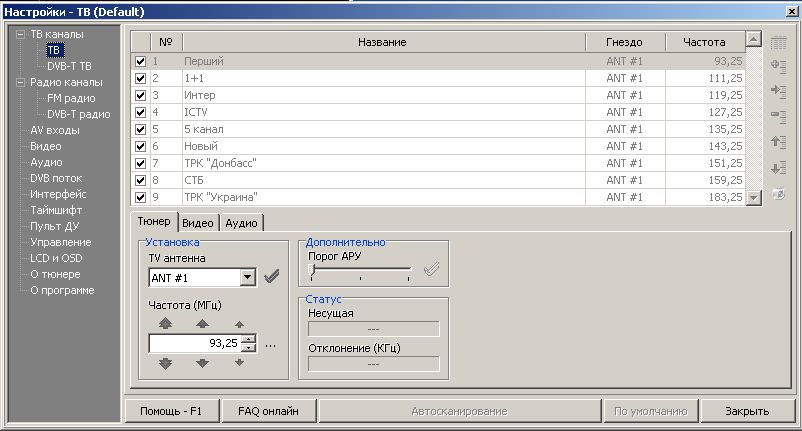802x431 pixels.
Task: Move channel up with up-arrow list icon
Action: pyautogui.click(x=778, y=142)
